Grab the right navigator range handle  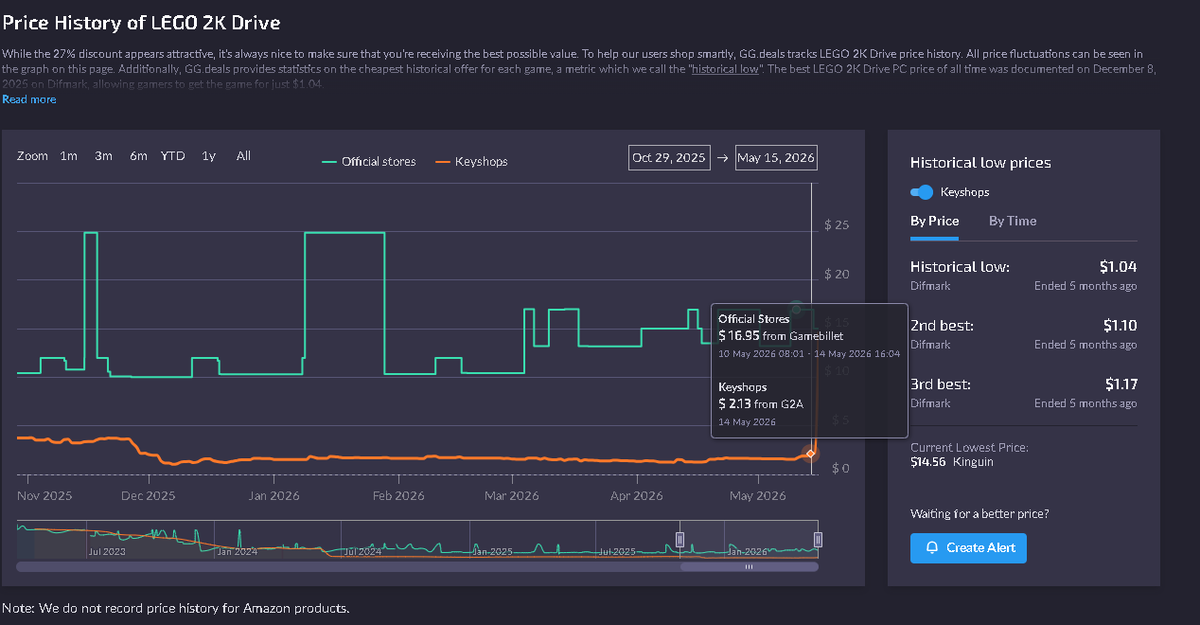click(x=818, y=540)
